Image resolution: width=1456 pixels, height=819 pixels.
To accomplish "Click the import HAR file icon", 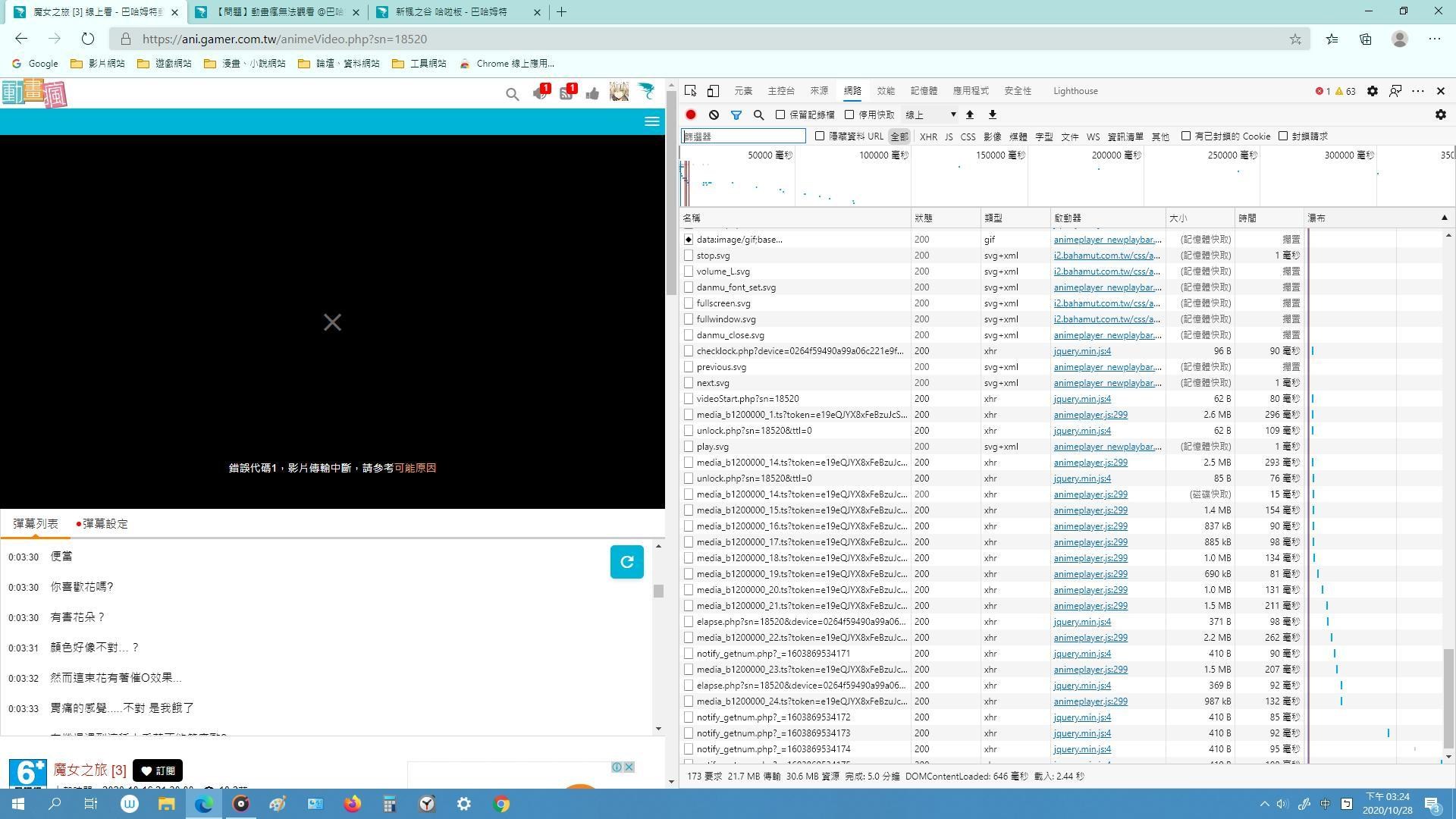I will coord(970,114).
